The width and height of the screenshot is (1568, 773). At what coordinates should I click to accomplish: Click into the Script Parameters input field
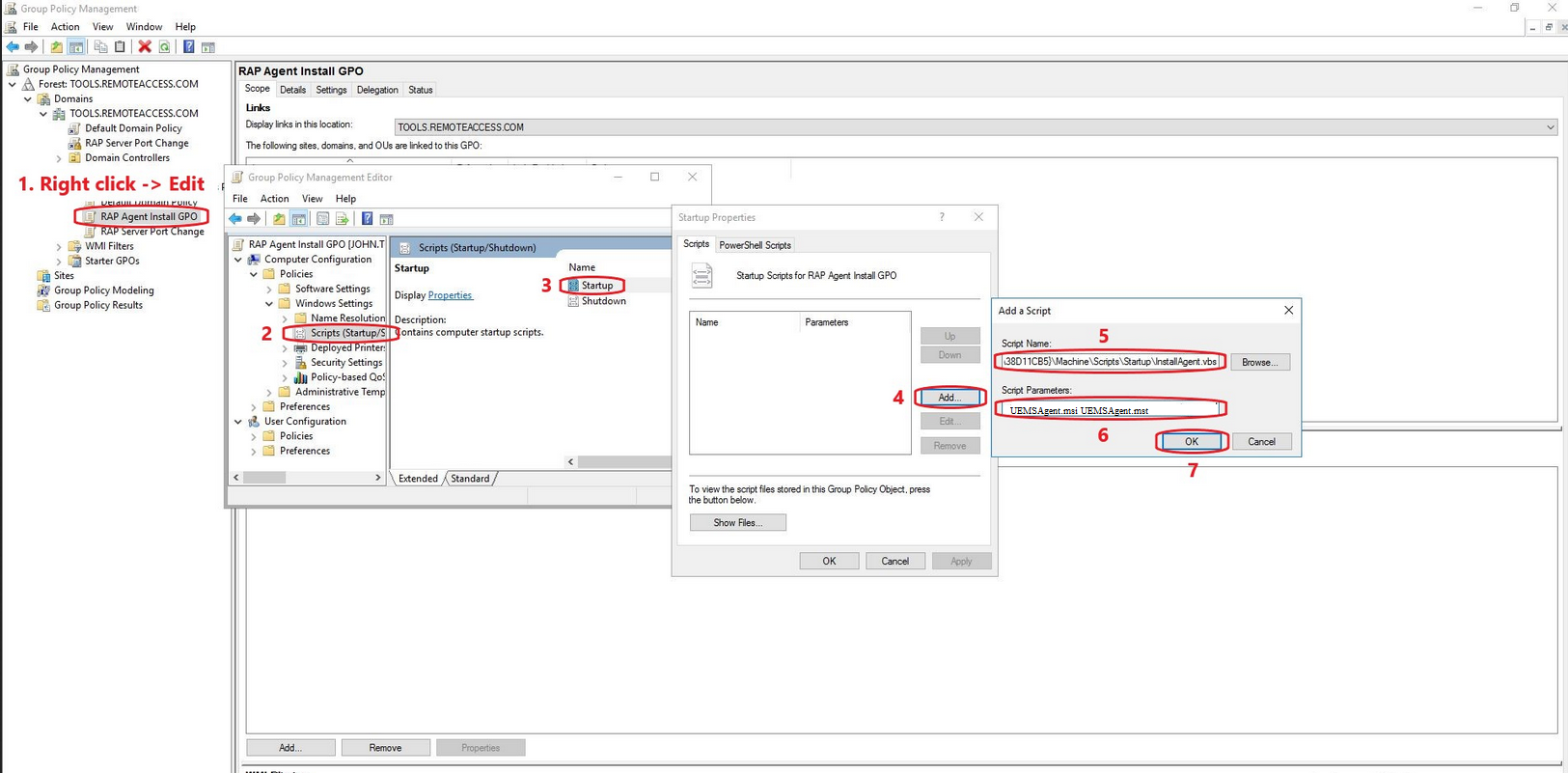(1111, 410)
